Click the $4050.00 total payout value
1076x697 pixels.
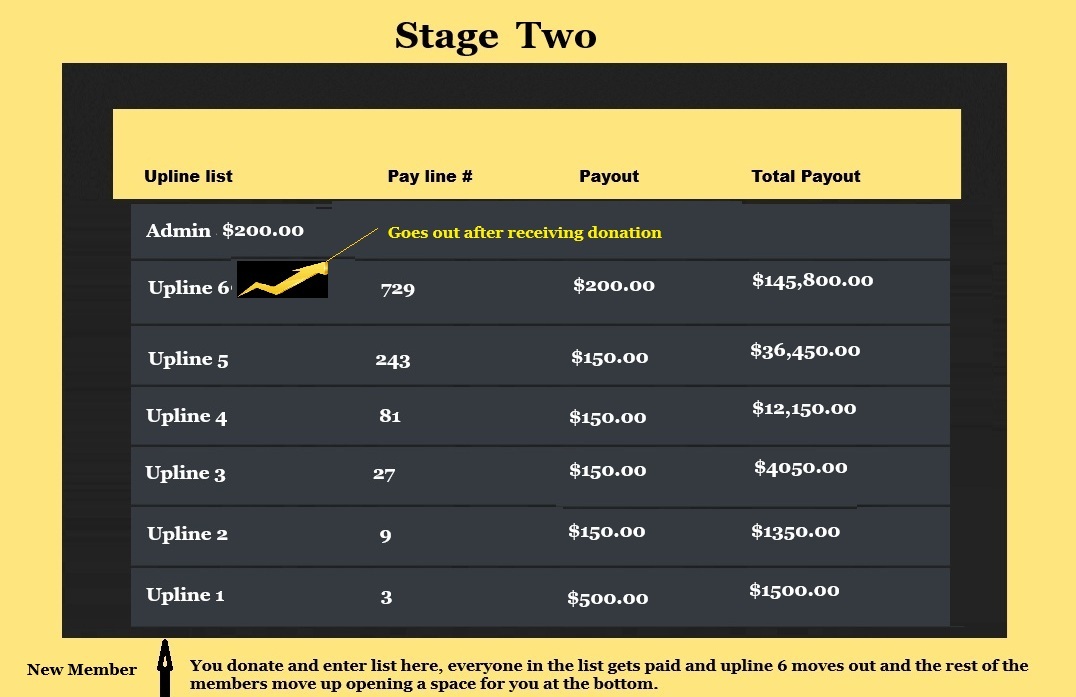pos(801,468)
